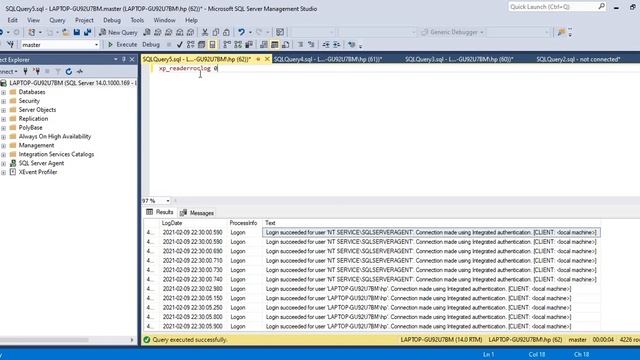
Task: Pin Object Explorer auto-hide icon
Action: point(124,59)
